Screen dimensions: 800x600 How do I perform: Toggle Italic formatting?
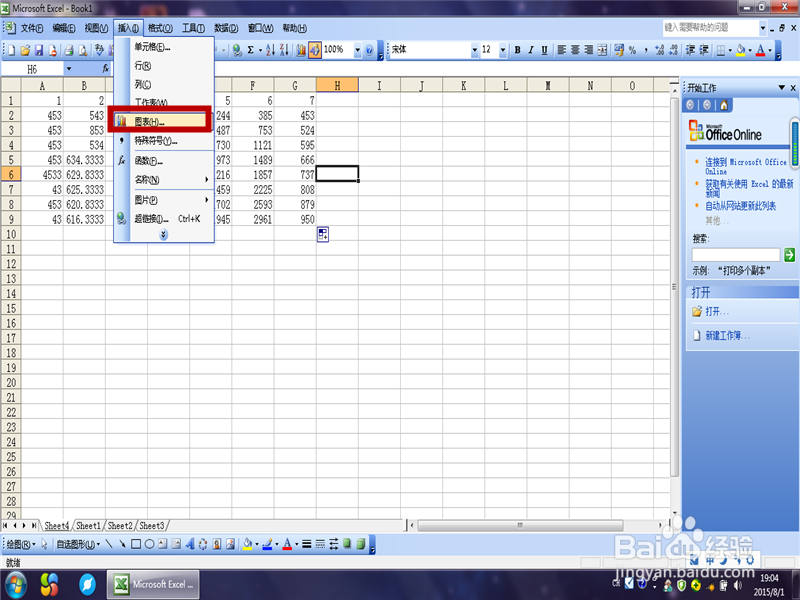click(x=531, y=50)
